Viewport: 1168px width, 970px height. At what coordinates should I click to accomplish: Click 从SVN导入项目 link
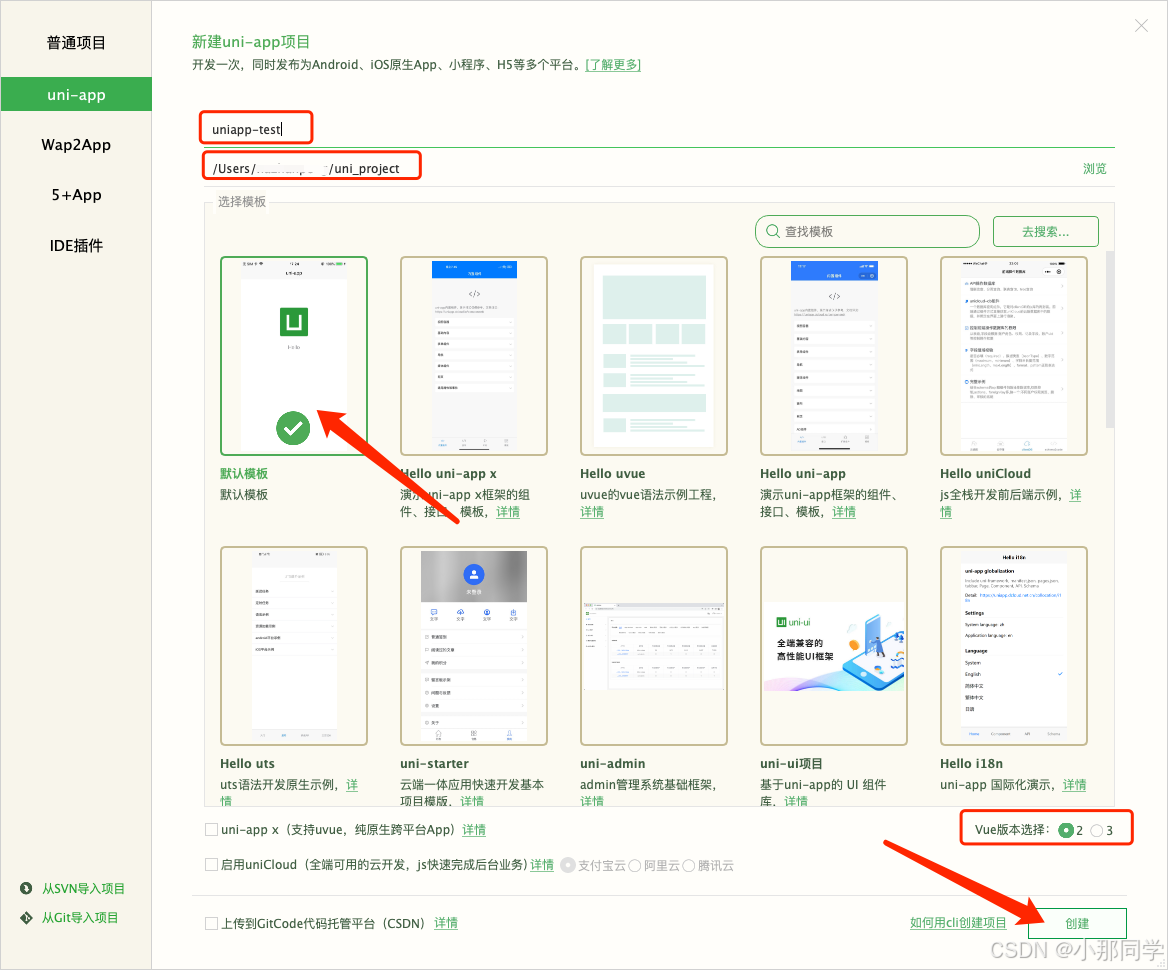coord(83,888)
